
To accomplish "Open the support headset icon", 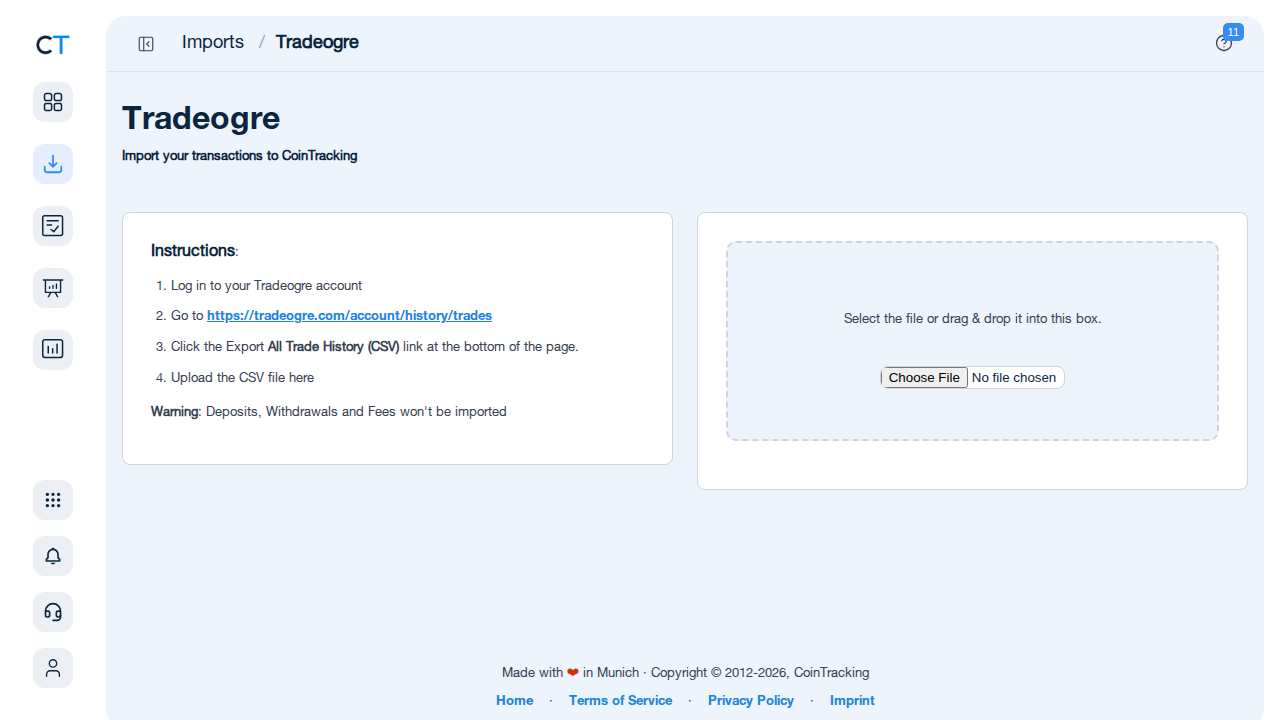I will (53, 612).
